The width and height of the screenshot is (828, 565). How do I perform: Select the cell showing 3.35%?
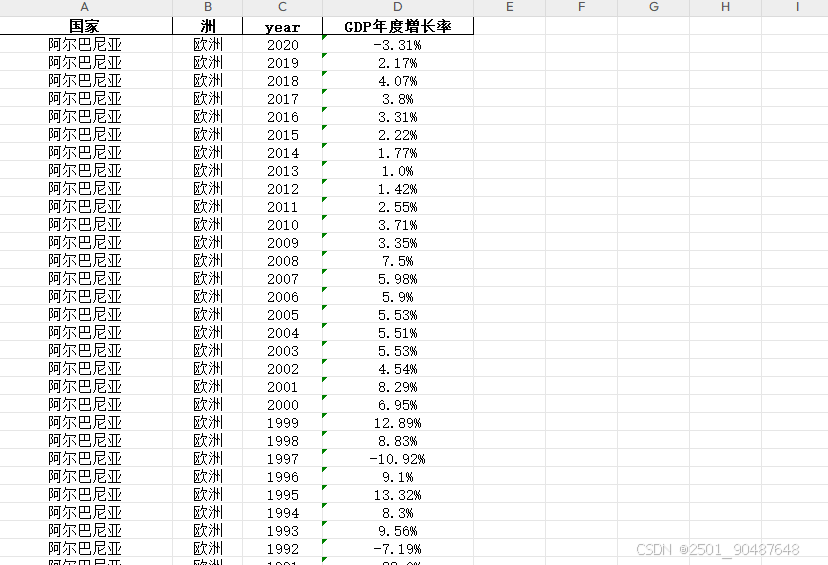(398, 242)
